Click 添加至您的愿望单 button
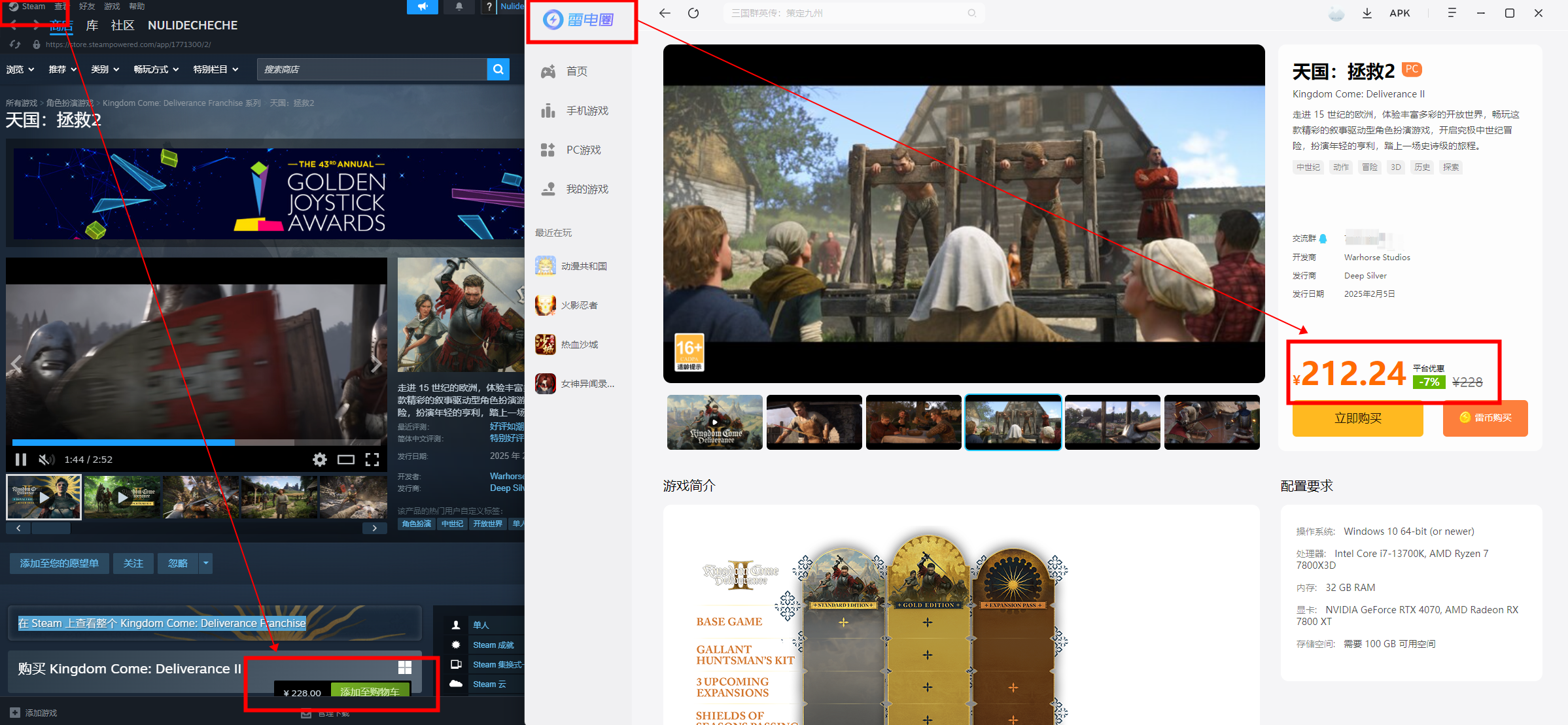This screenshot has width=1568, height=725. click(x=59, y=563)
